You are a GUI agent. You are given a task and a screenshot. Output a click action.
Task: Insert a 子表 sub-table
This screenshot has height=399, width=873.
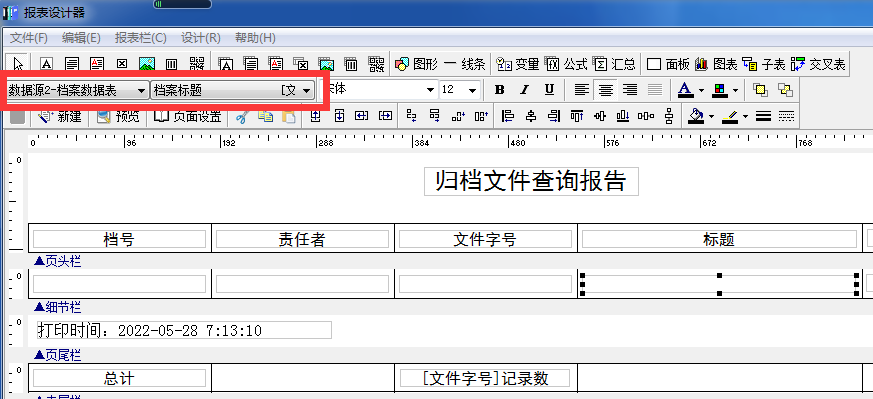click(764, 65)
